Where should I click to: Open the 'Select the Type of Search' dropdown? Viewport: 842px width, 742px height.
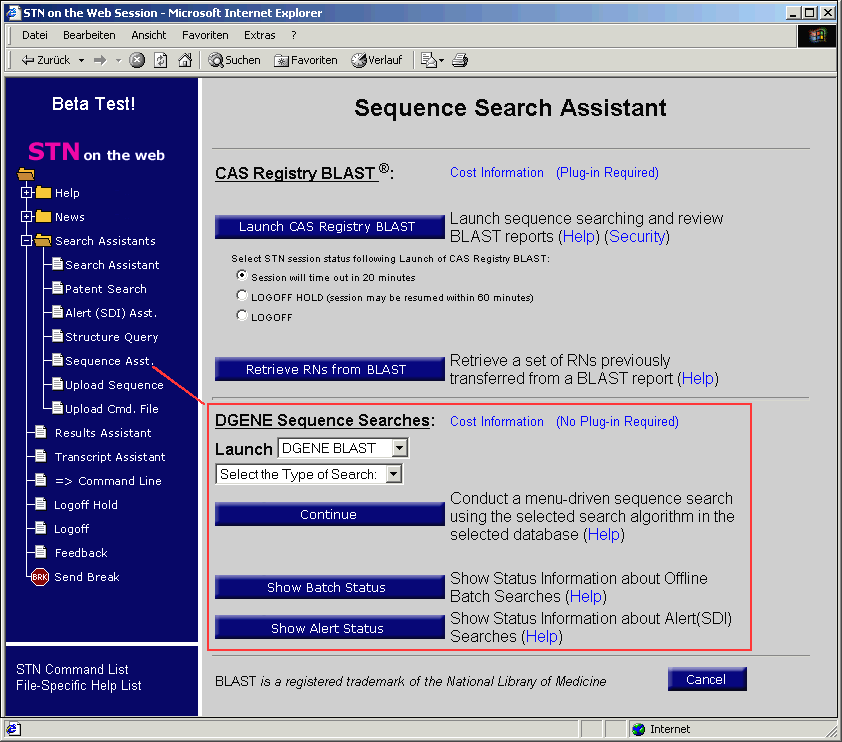[394, 474]
